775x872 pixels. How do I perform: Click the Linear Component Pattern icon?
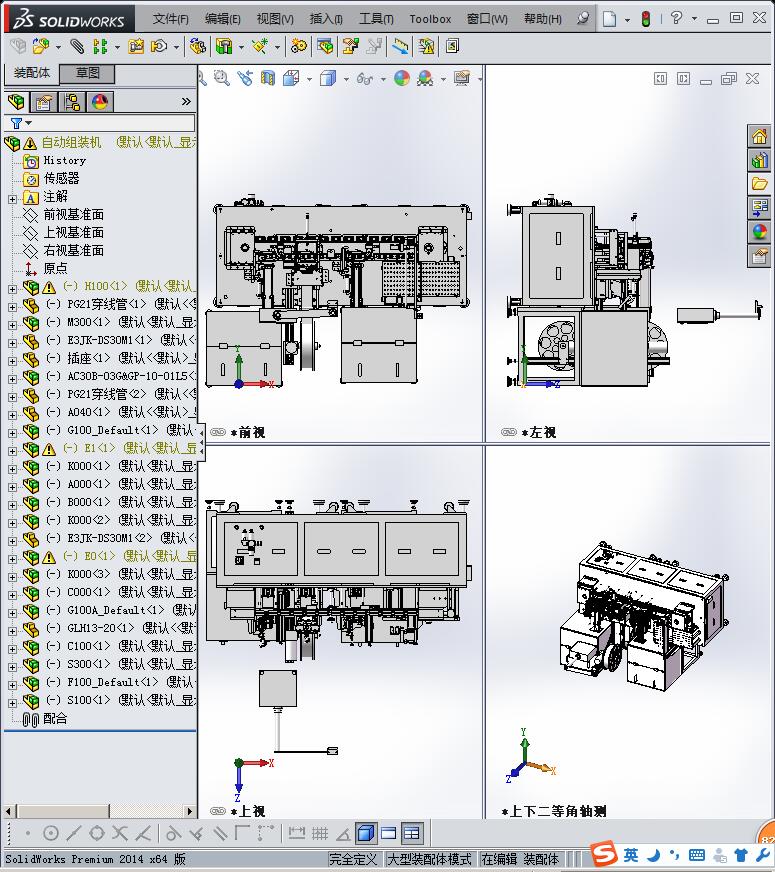point(100,46)
